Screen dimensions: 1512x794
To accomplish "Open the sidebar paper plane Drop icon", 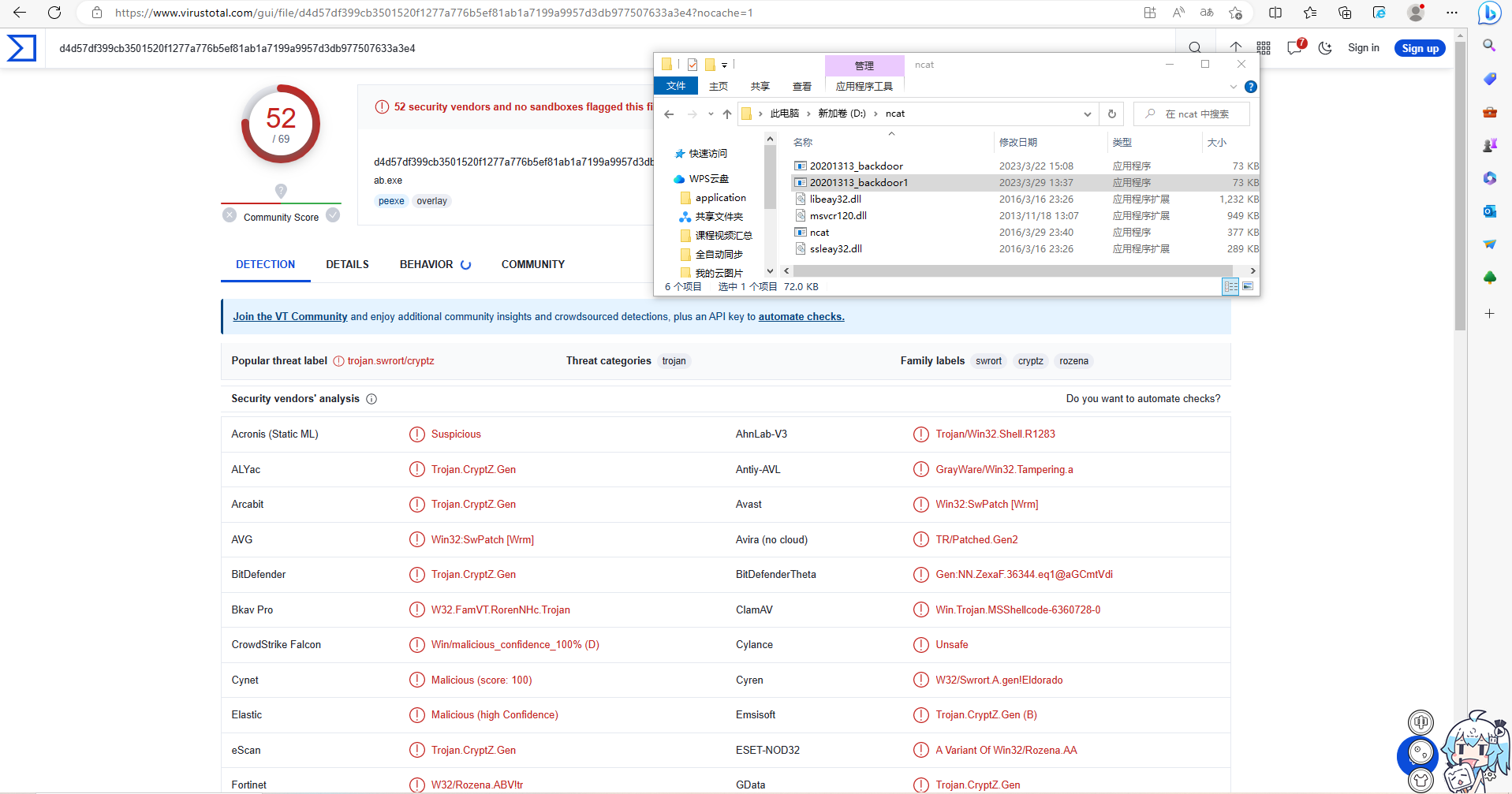I will 1489,244.
